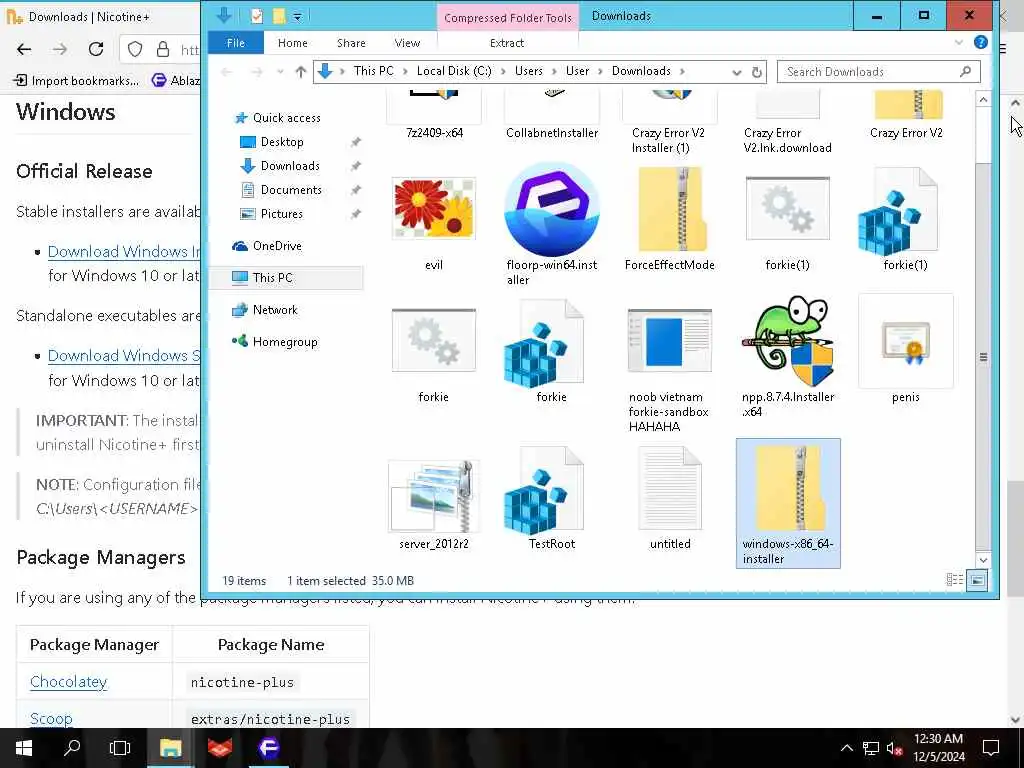The image size is (1024, 768).
Task: Expand chevron after This PC in path
Action: coord(405,71)
